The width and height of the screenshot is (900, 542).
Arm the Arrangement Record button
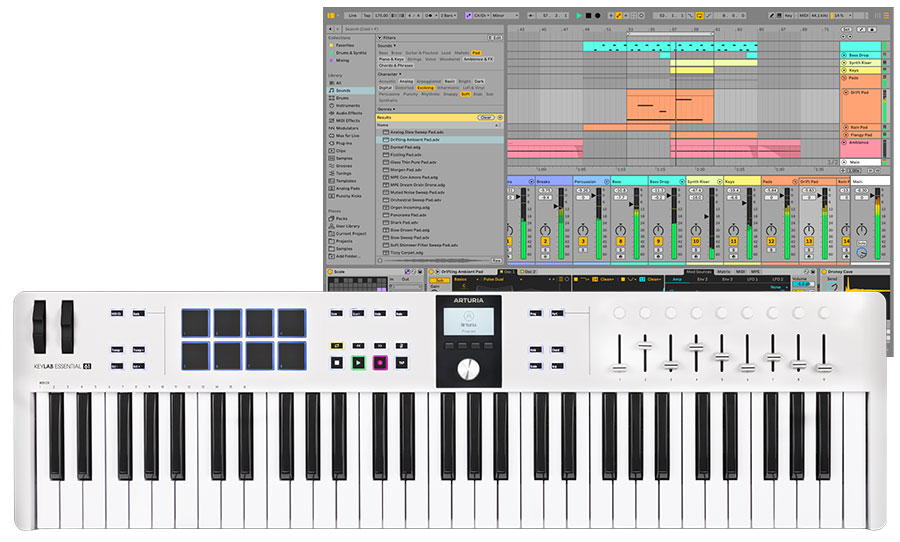point(598,16)
